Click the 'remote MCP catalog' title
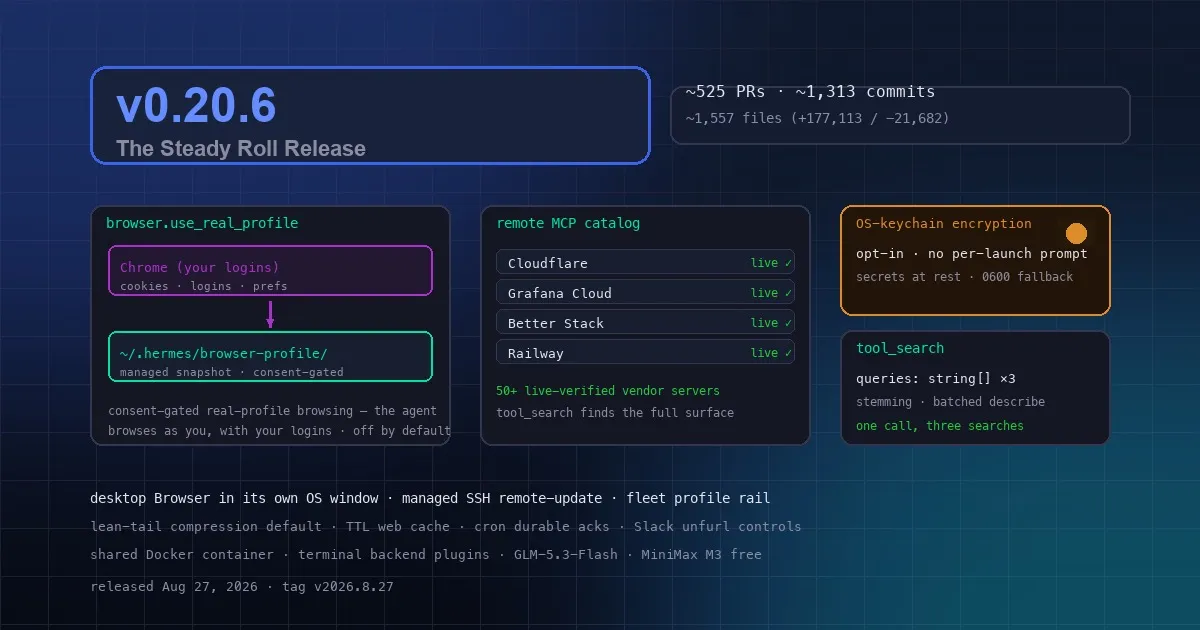This screenshot has height=630, width=1200. tap(568, 223)
